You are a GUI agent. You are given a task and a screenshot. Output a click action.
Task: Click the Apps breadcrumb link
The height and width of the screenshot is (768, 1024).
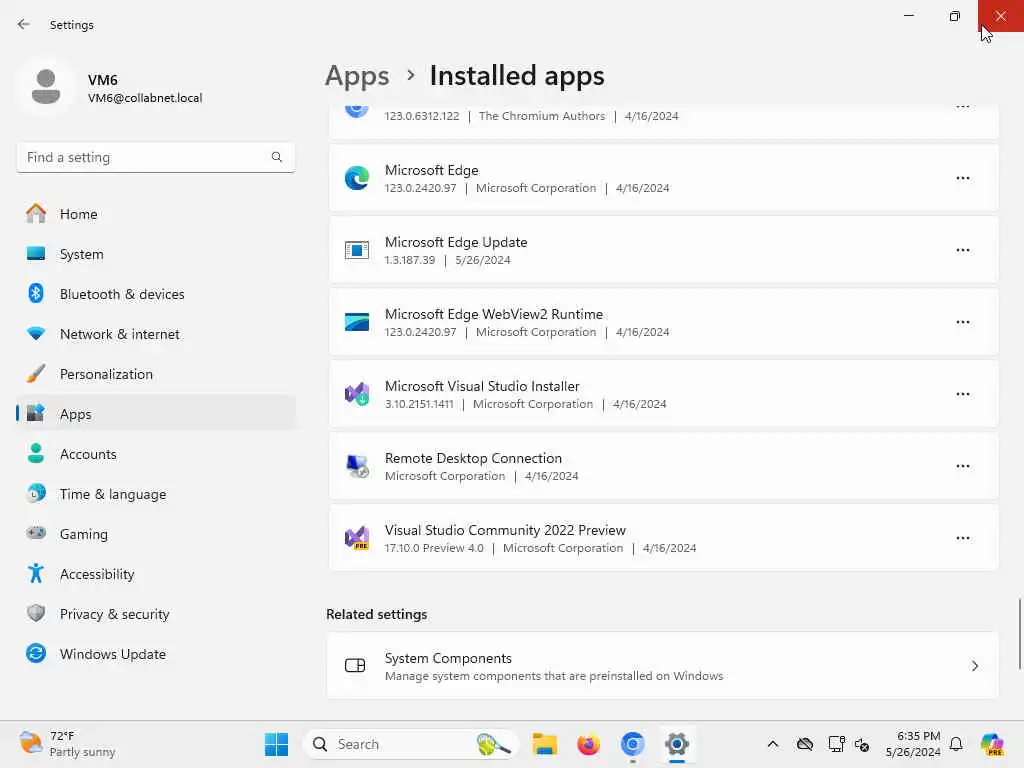[x=357, y=76]
